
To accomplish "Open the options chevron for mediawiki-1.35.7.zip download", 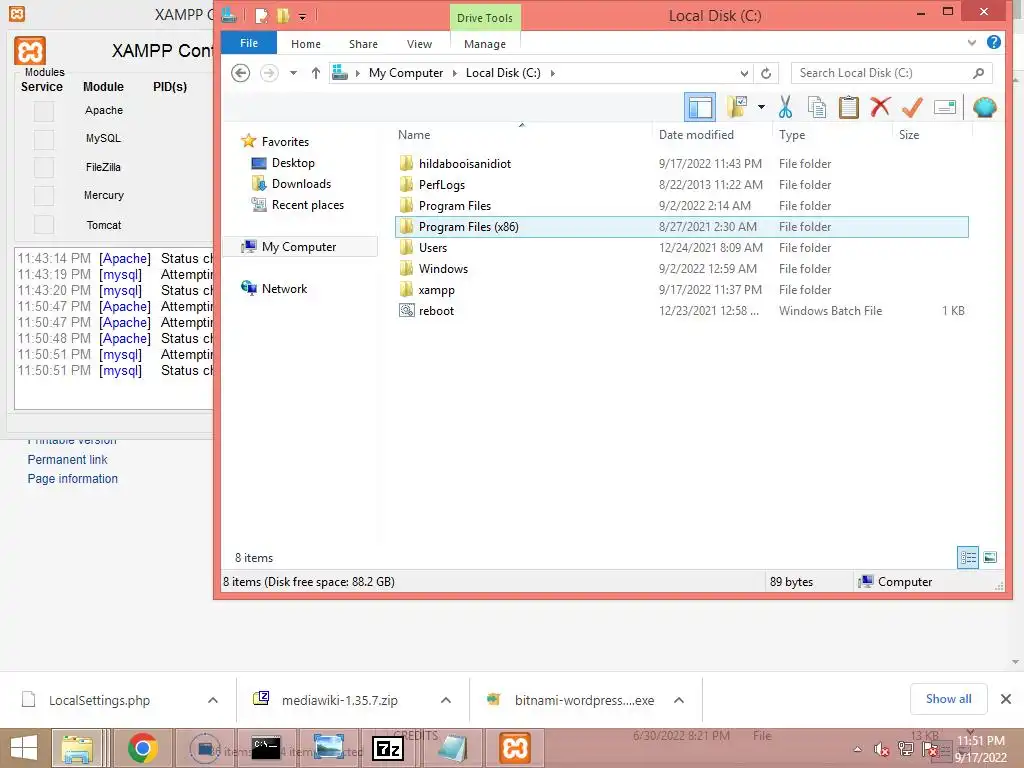I will tap(446, 700).
